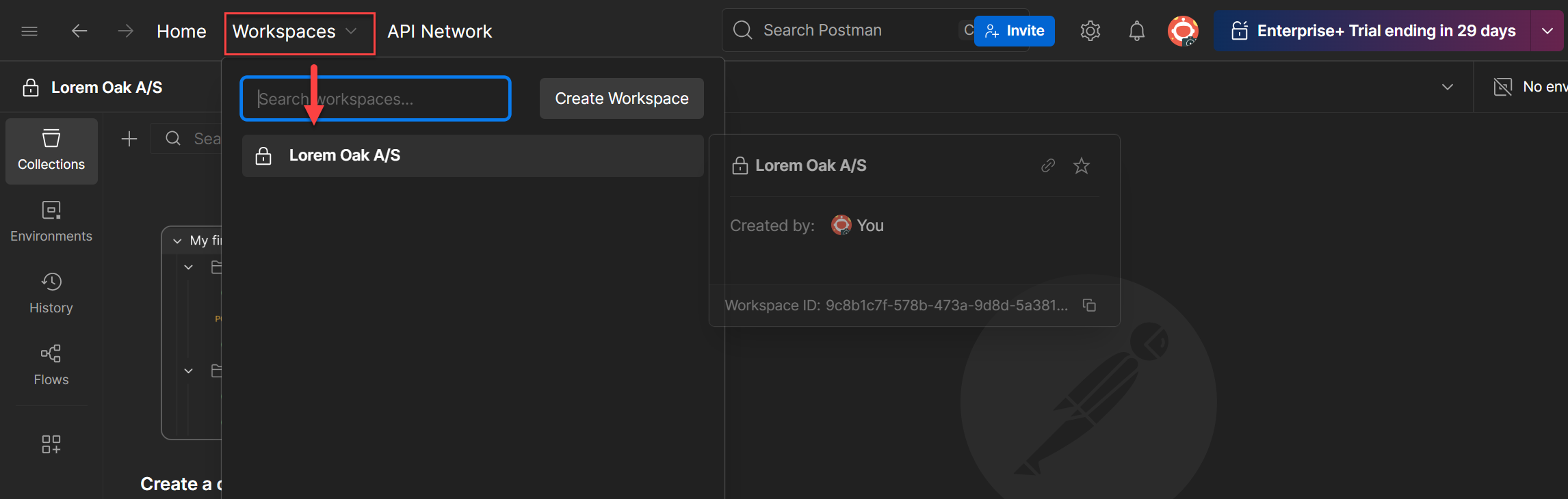Click the chevron left of No environment

point(1448,87)
